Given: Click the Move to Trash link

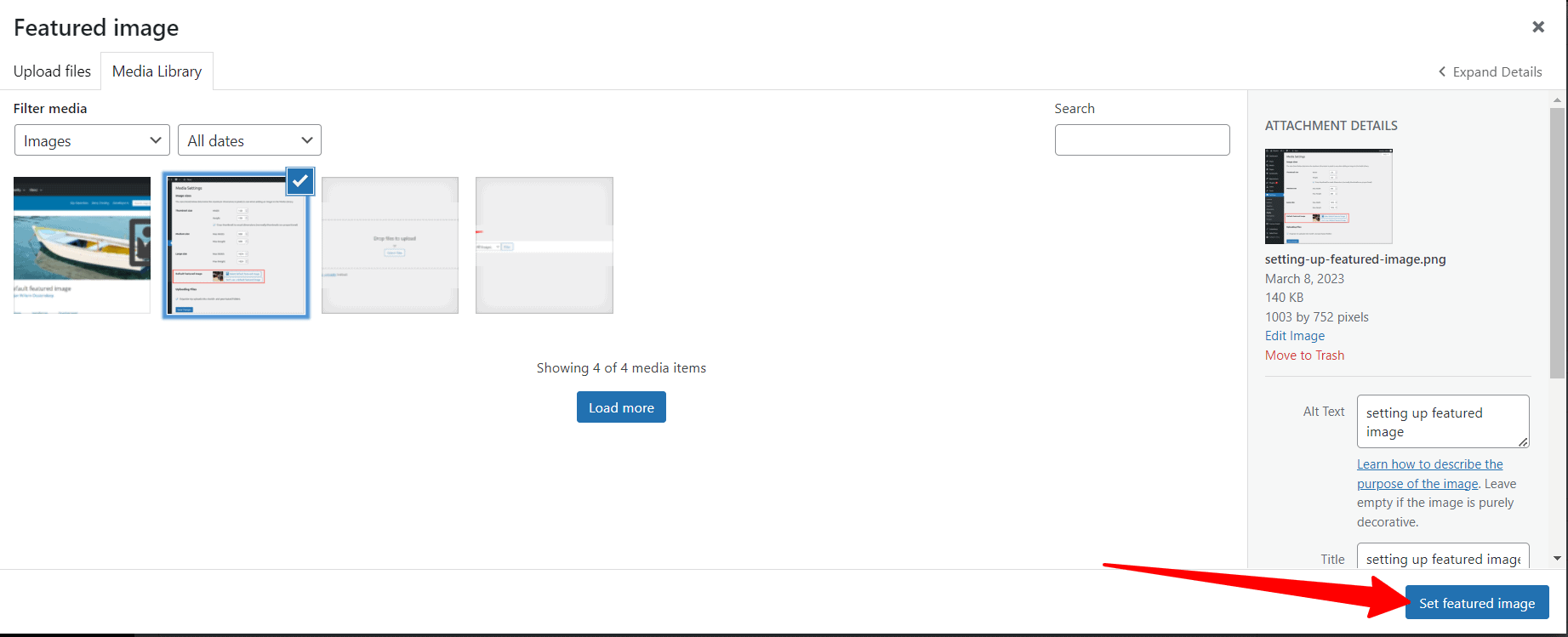Looking at the screenshot, I should [x=1304, y=355].
